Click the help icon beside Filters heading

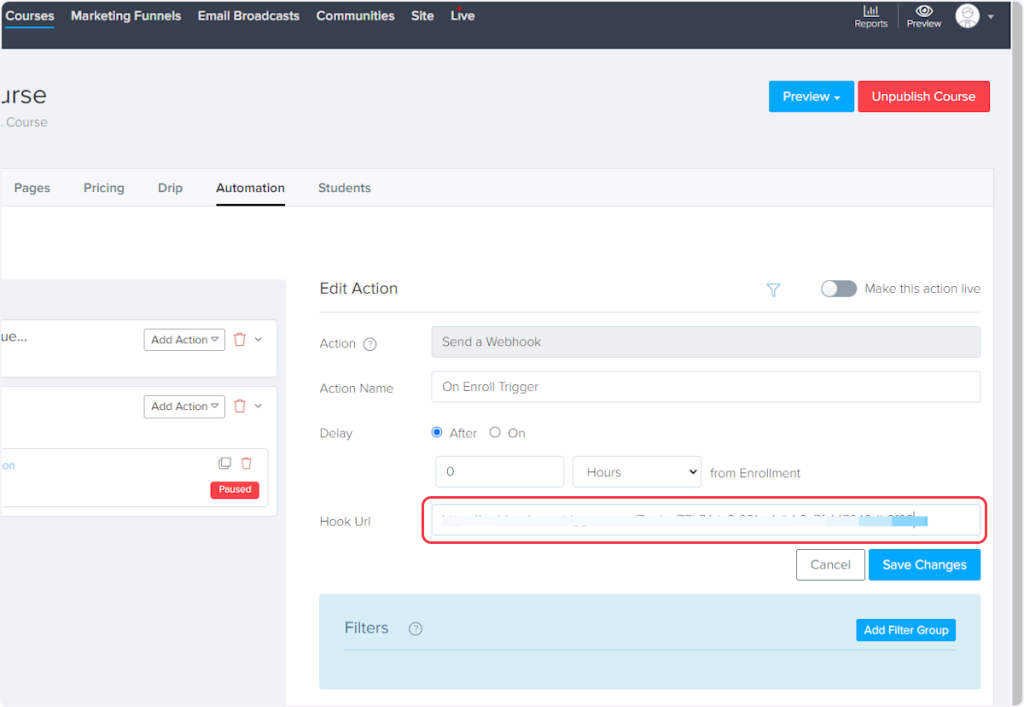[x=416, y=629]
